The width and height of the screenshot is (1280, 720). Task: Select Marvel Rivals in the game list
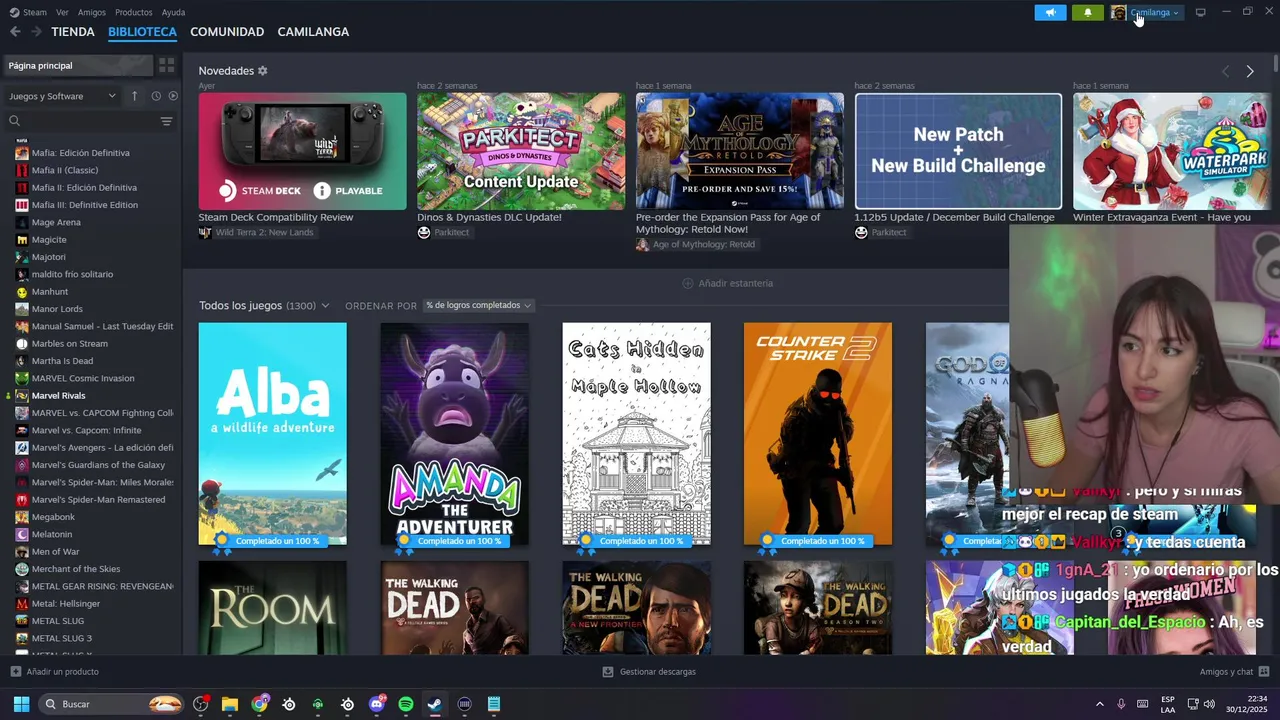[x=58, y=396]
